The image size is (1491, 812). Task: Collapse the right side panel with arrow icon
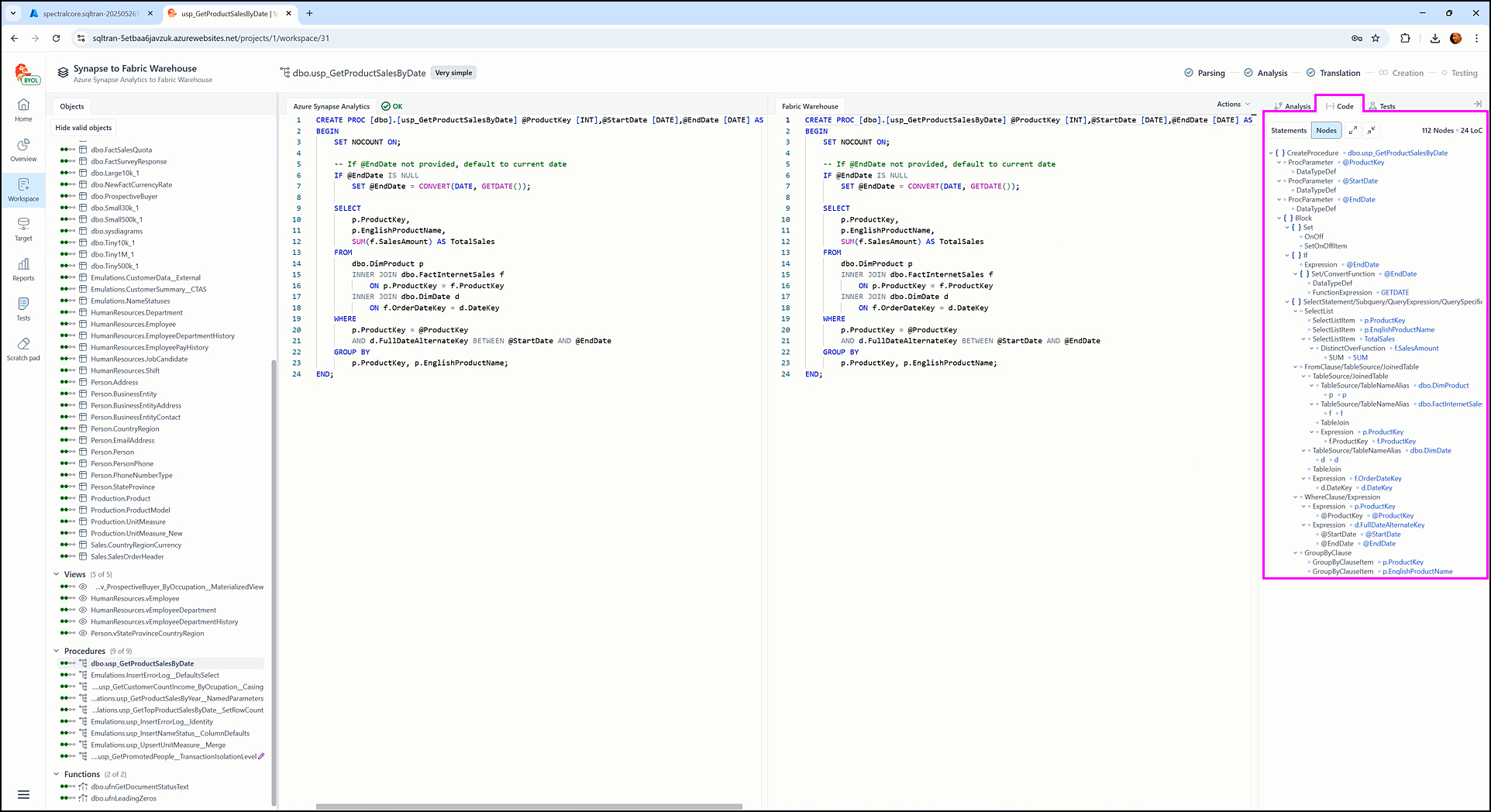pyautogui.click(x=1477, y=104)
